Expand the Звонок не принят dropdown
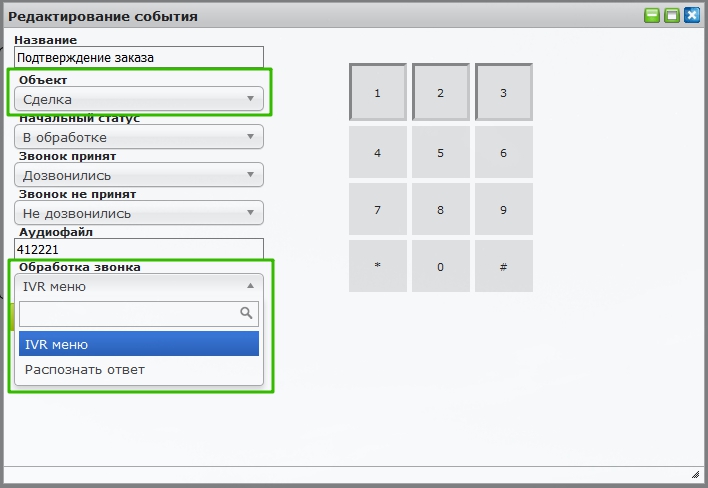The height and width of the screenshot is (488, 708). pyautogui.click(x=139, y=213)
